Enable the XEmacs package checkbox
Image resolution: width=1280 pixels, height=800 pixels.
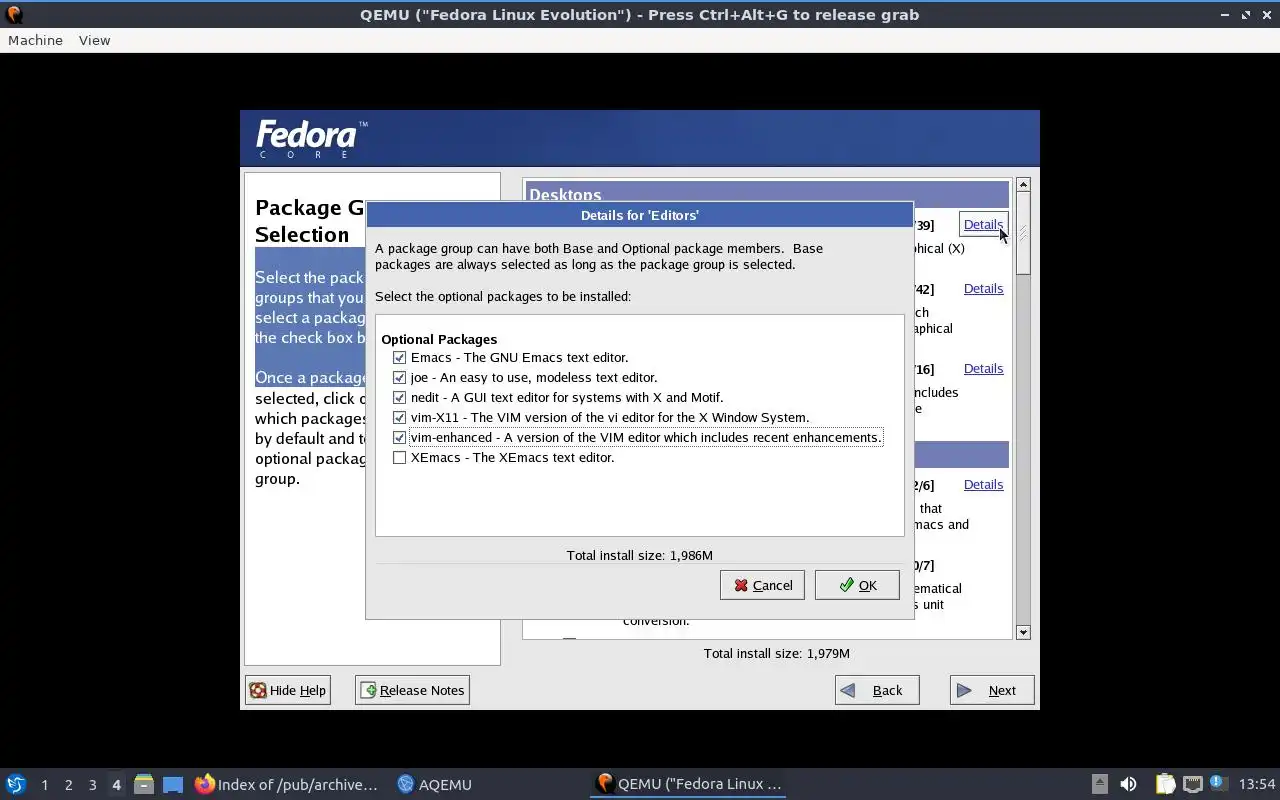coord(399,457)
